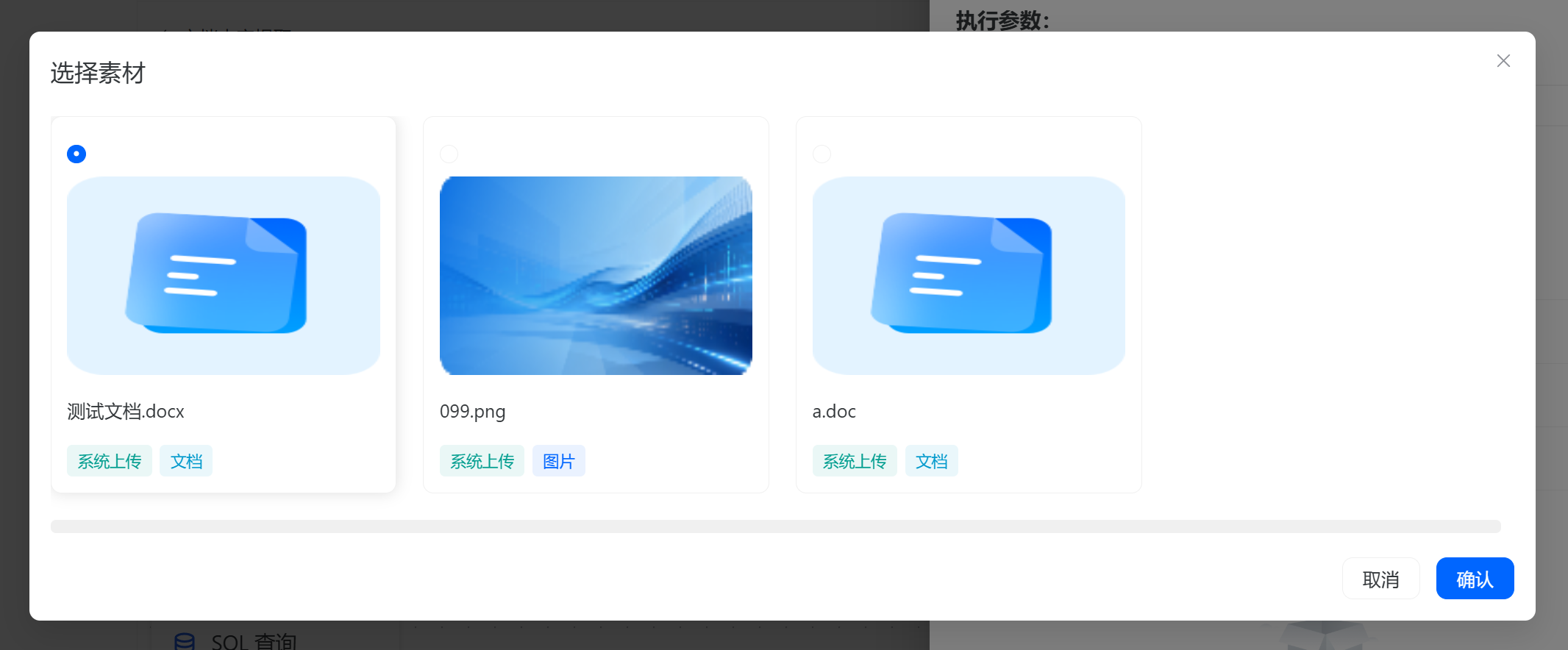Select the a.doc radio button

pos(822,154)
